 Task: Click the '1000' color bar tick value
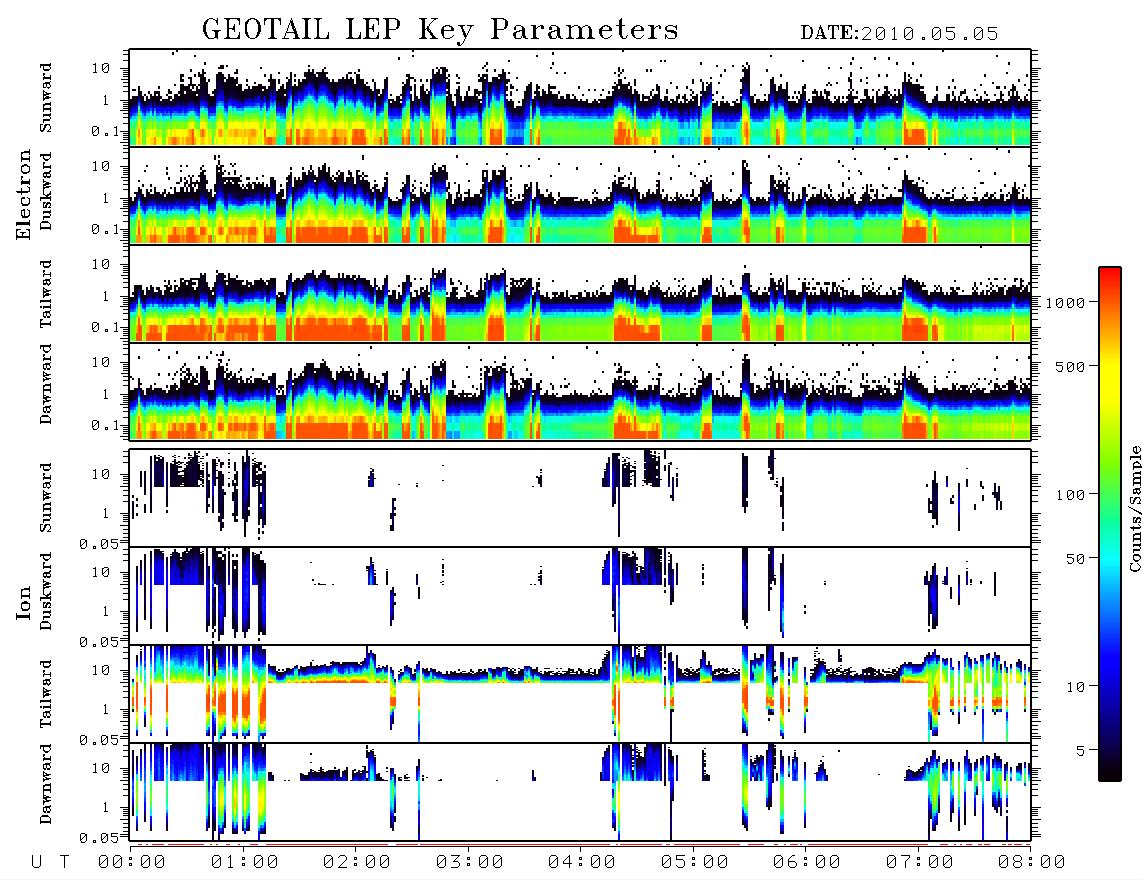(1064, 303)
